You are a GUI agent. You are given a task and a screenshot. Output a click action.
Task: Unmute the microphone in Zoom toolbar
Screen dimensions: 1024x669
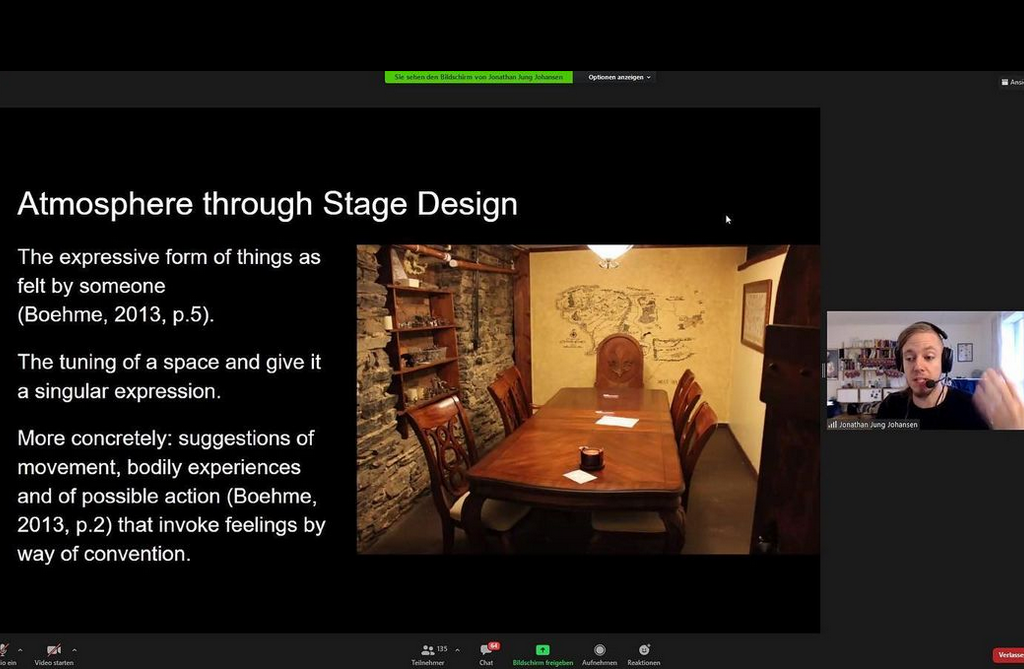tap(5, 653)
